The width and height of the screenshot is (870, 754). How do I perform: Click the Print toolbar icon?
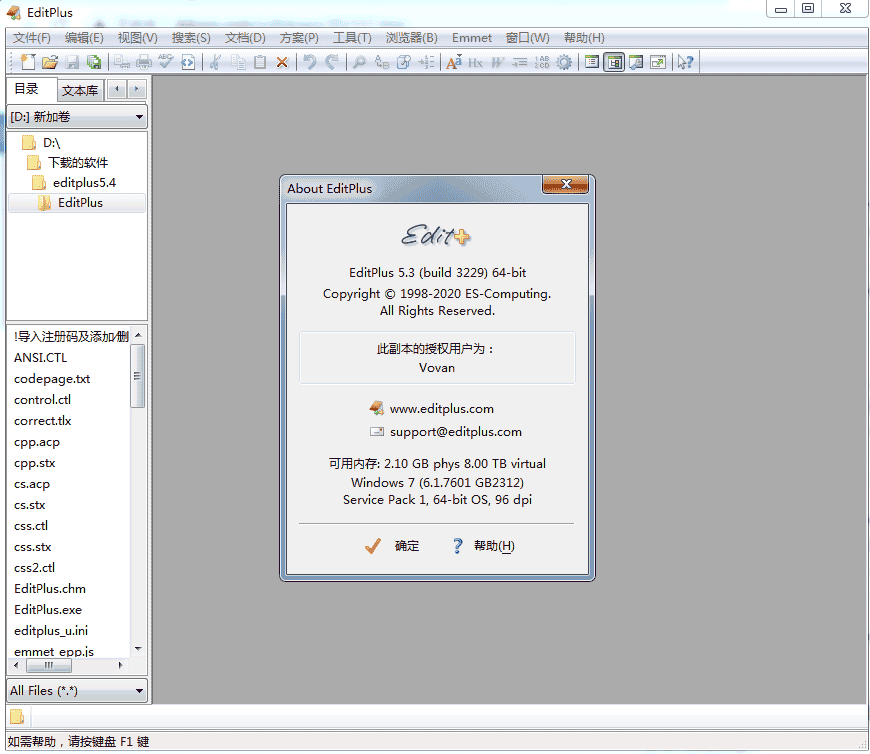(x=144, y=62)
